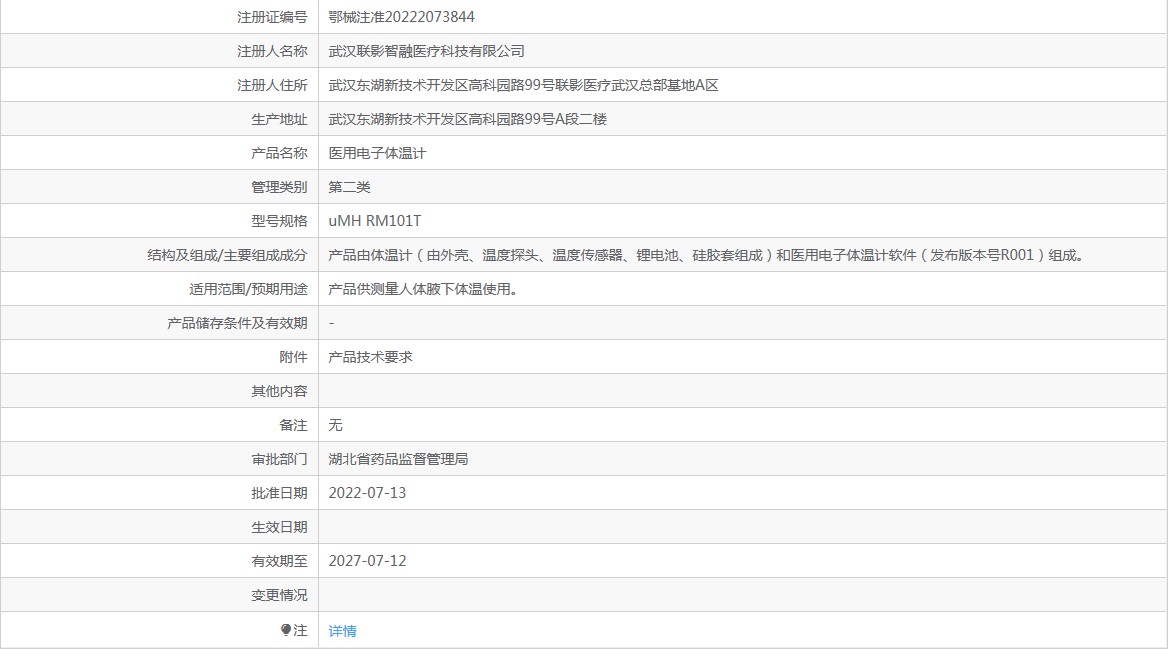Select approving department 湖北省药品监督管理局
1169x656 pixels.
398,459
